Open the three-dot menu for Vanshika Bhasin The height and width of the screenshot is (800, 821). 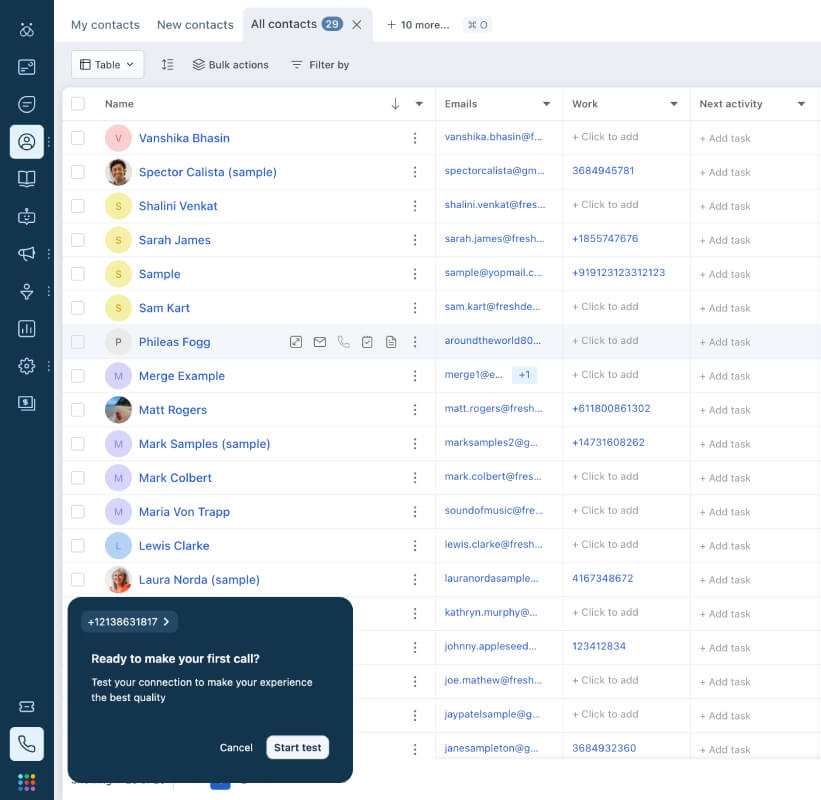(x=415, y=138)
